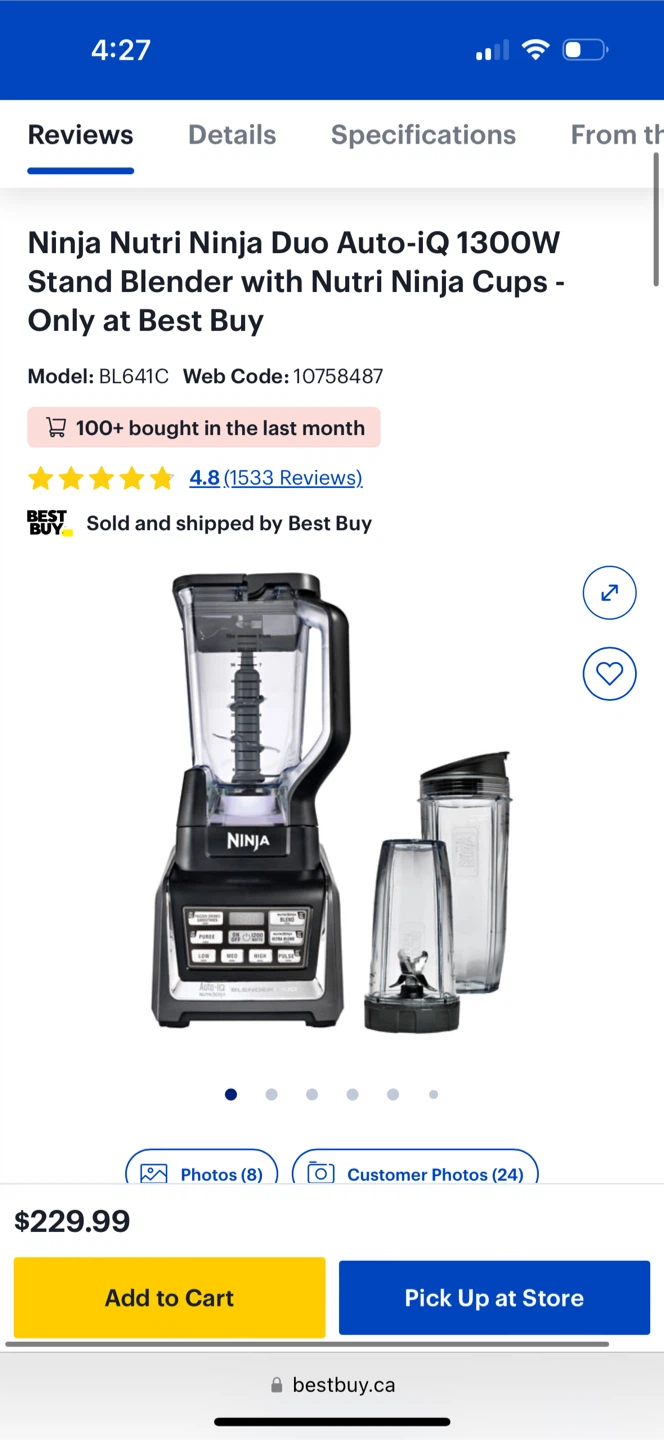Tap the lock icon next to bestbuy.ca
Image resolution: width=664 pixels, height=1440 pixels.
click(277, 1385)
